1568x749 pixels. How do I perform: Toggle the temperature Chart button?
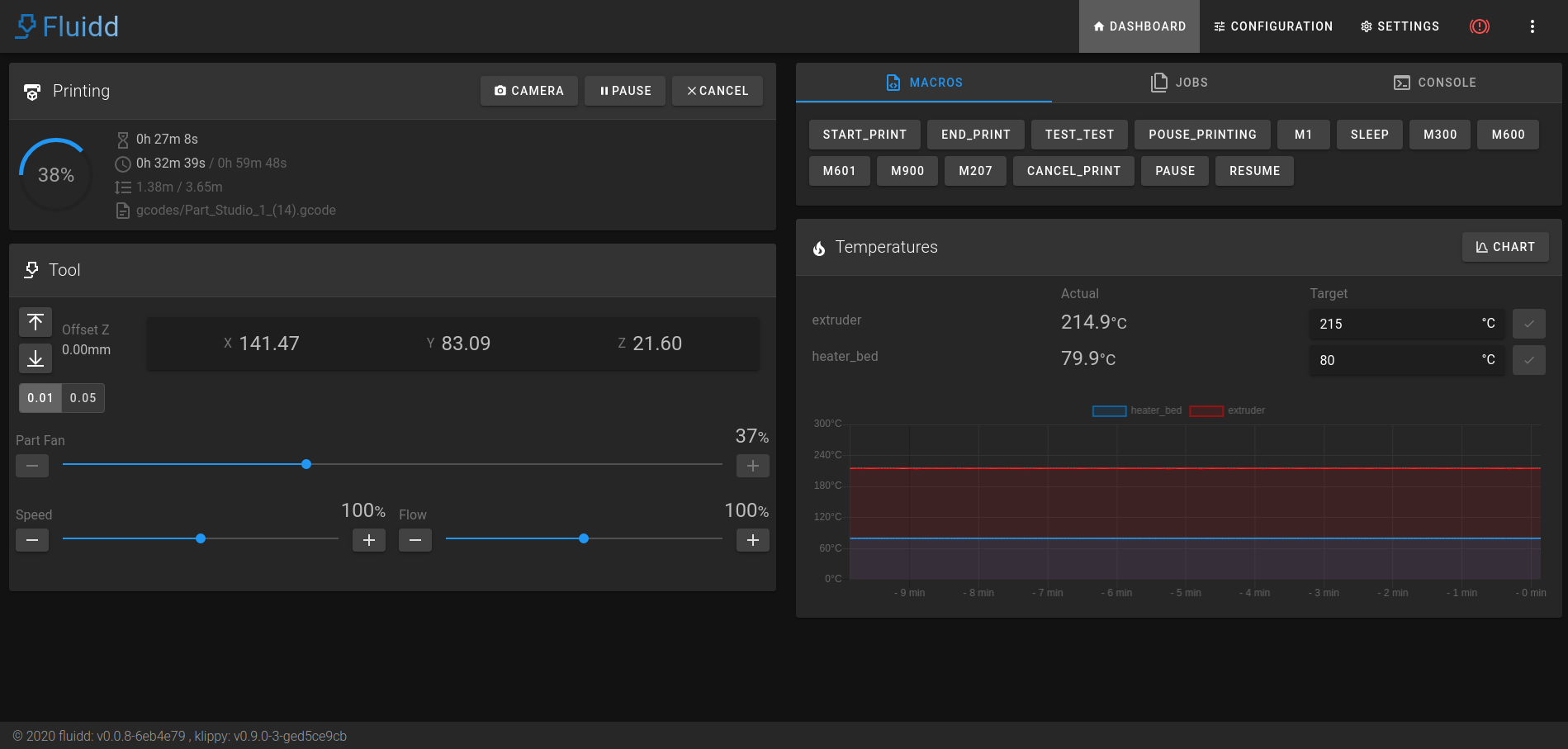tap(1504, 247)
